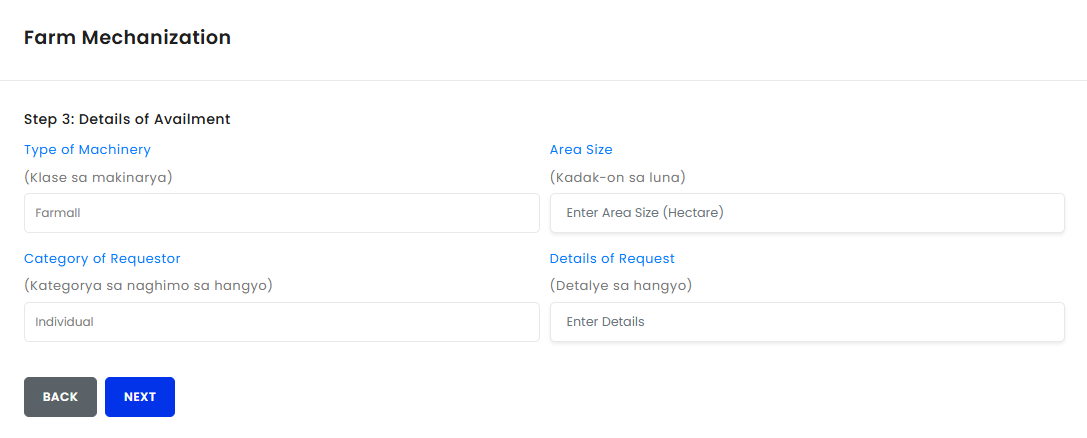Click the Type of Machinery label
The image size is (1087, 438).
tap(87, 150)
